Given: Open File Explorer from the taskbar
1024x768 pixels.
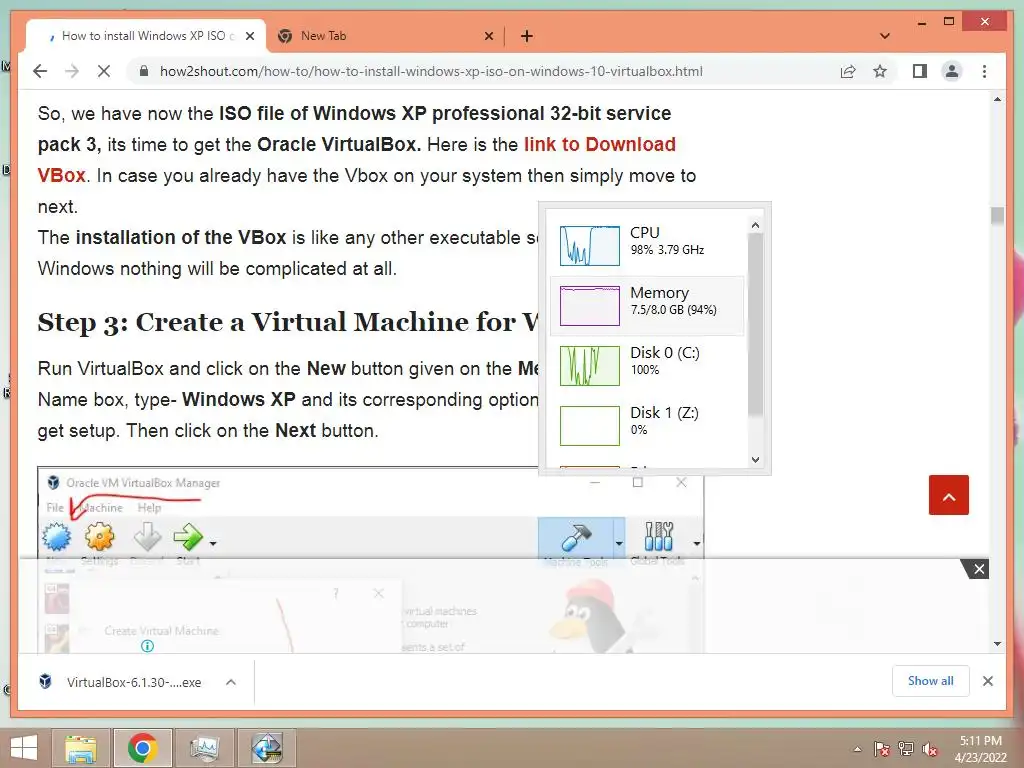Looking at the screenshot, I should [x=81, y=748].
